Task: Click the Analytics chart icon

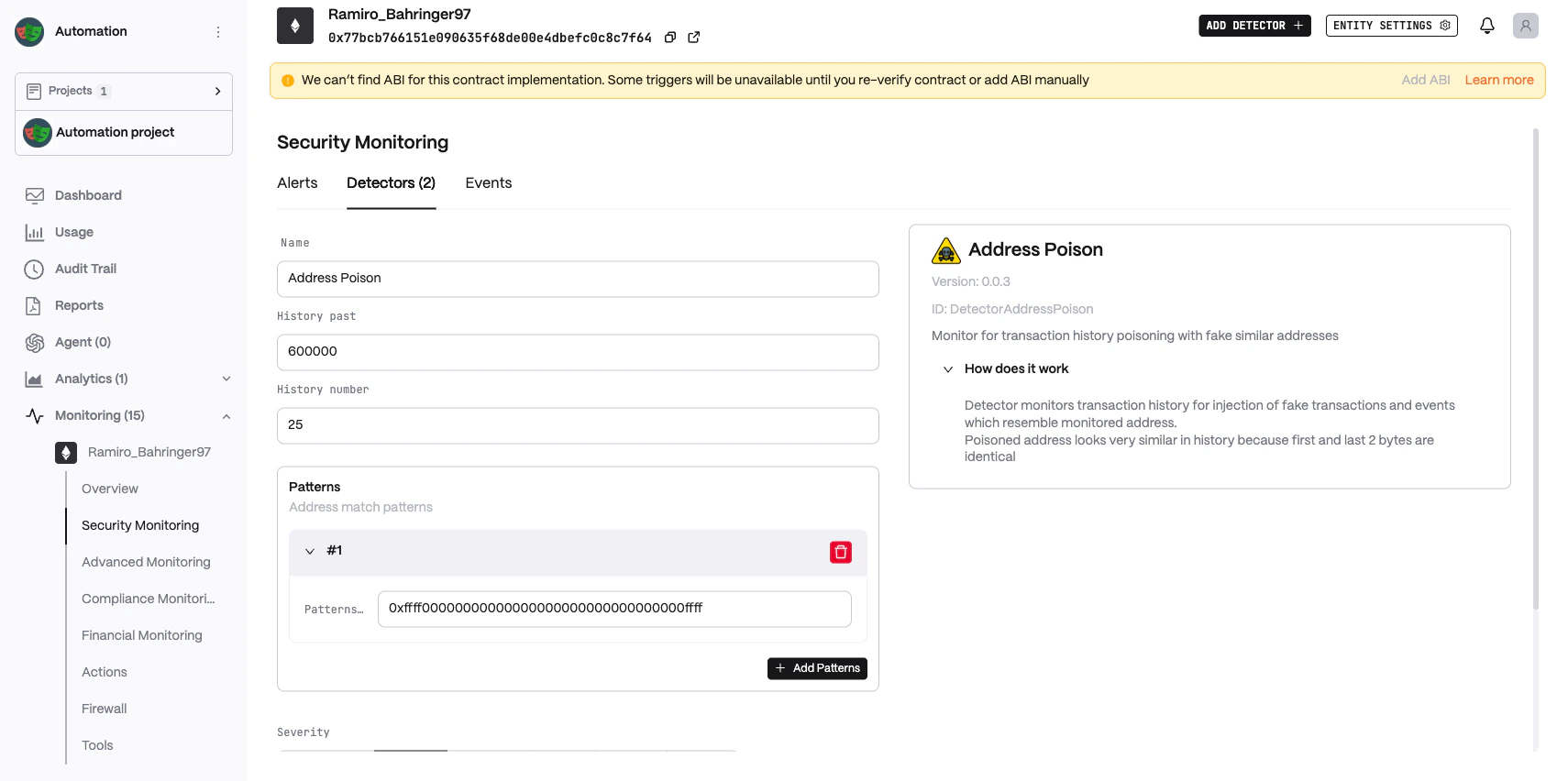Action: (35, 379)
